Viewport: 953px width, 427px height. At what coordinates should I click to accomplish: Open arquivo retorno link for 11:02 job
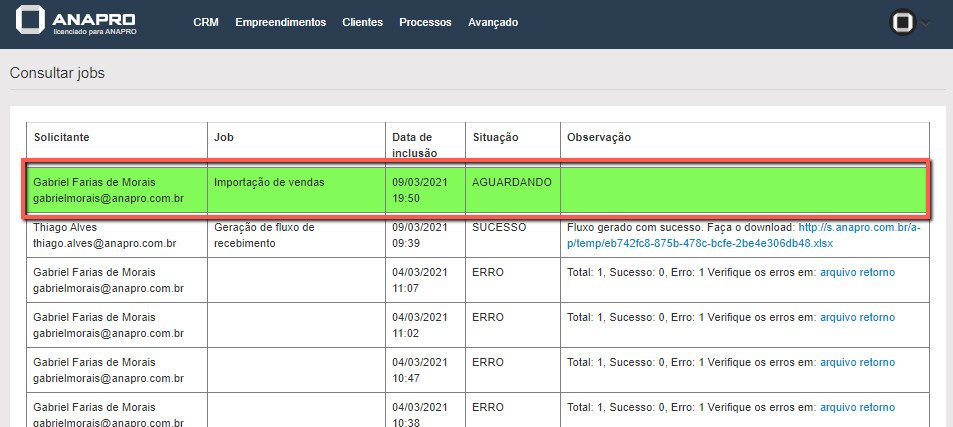[x=857, y=317]
